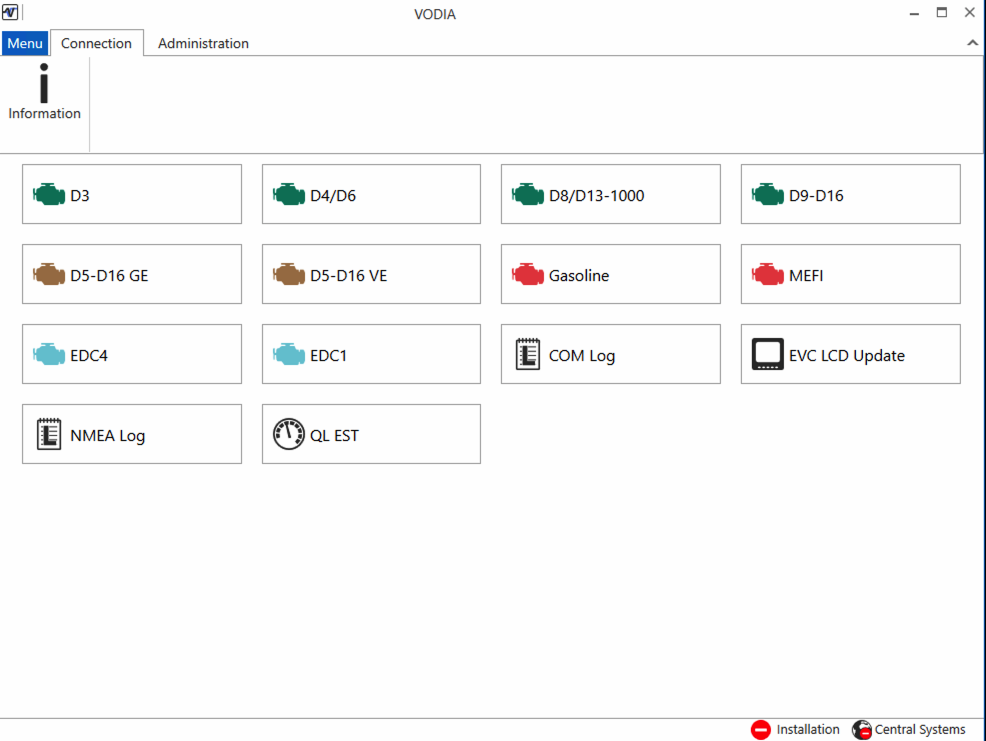Click the green engine icon for D3
The width and height of the screenshot is (986, 741).
point(49,195)
